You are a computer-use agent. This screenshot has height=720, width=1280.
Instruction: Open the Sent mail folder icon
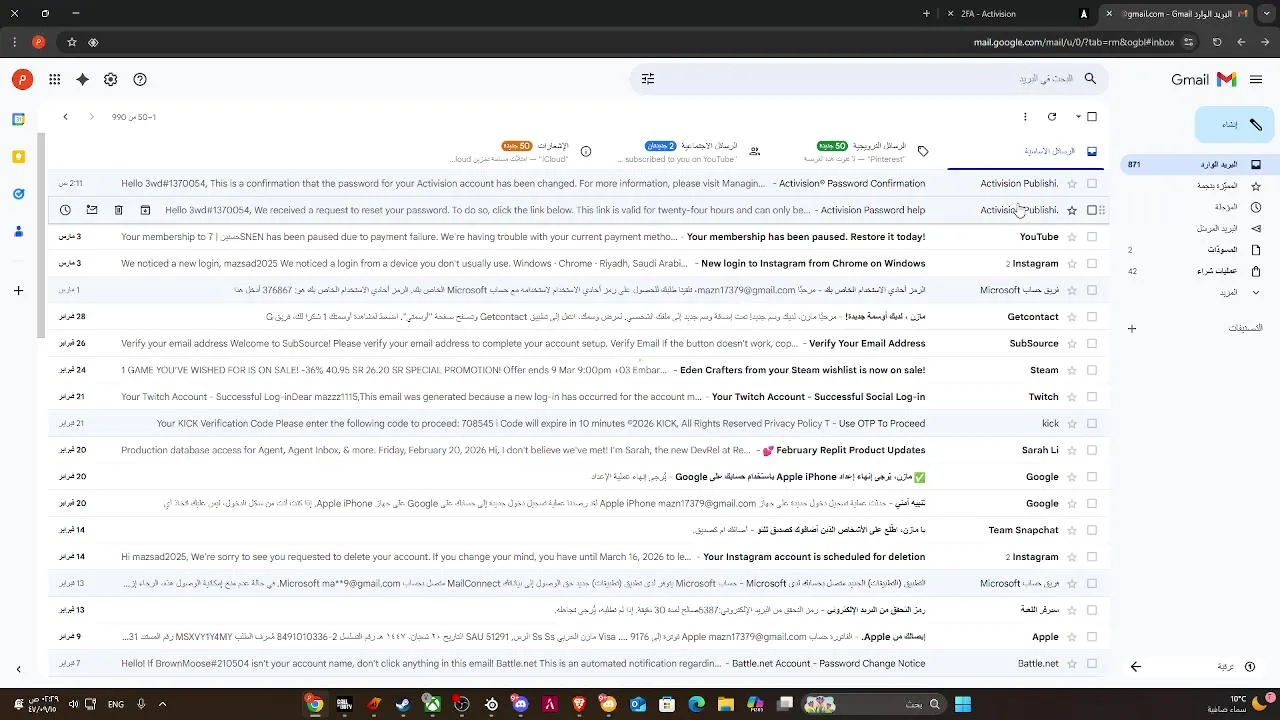click(x=1256, y=229)
